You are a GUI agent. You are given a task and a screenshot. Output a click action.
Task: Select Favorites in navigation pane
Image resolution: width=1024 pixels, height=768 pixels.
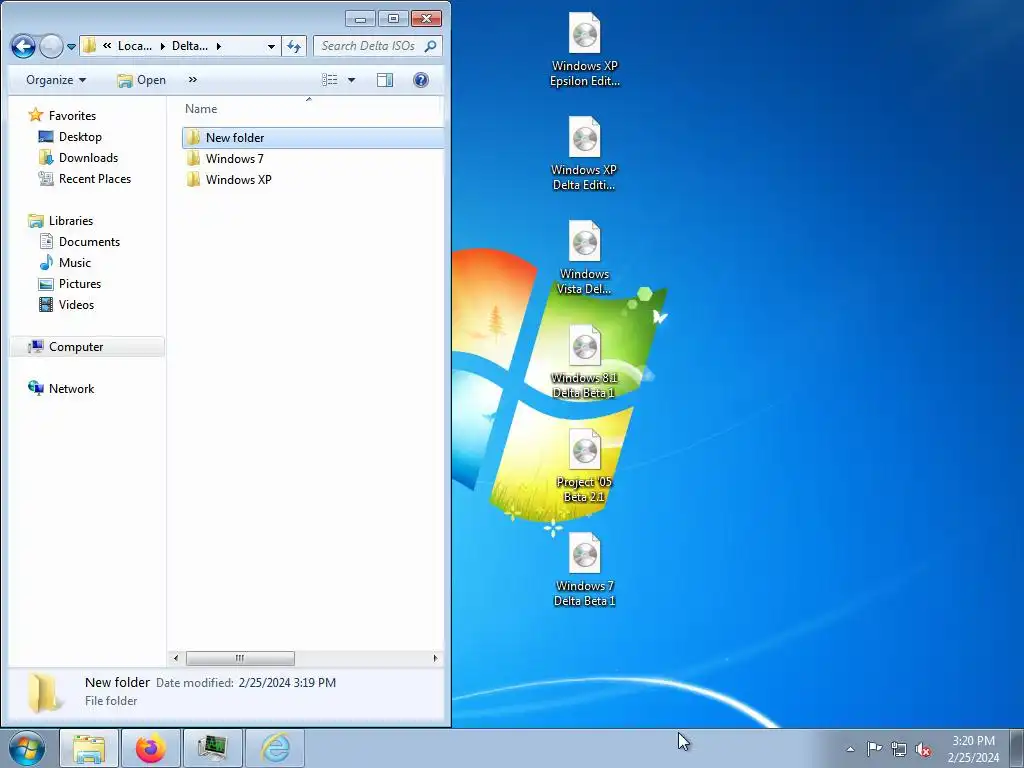(x=72, y=116)
